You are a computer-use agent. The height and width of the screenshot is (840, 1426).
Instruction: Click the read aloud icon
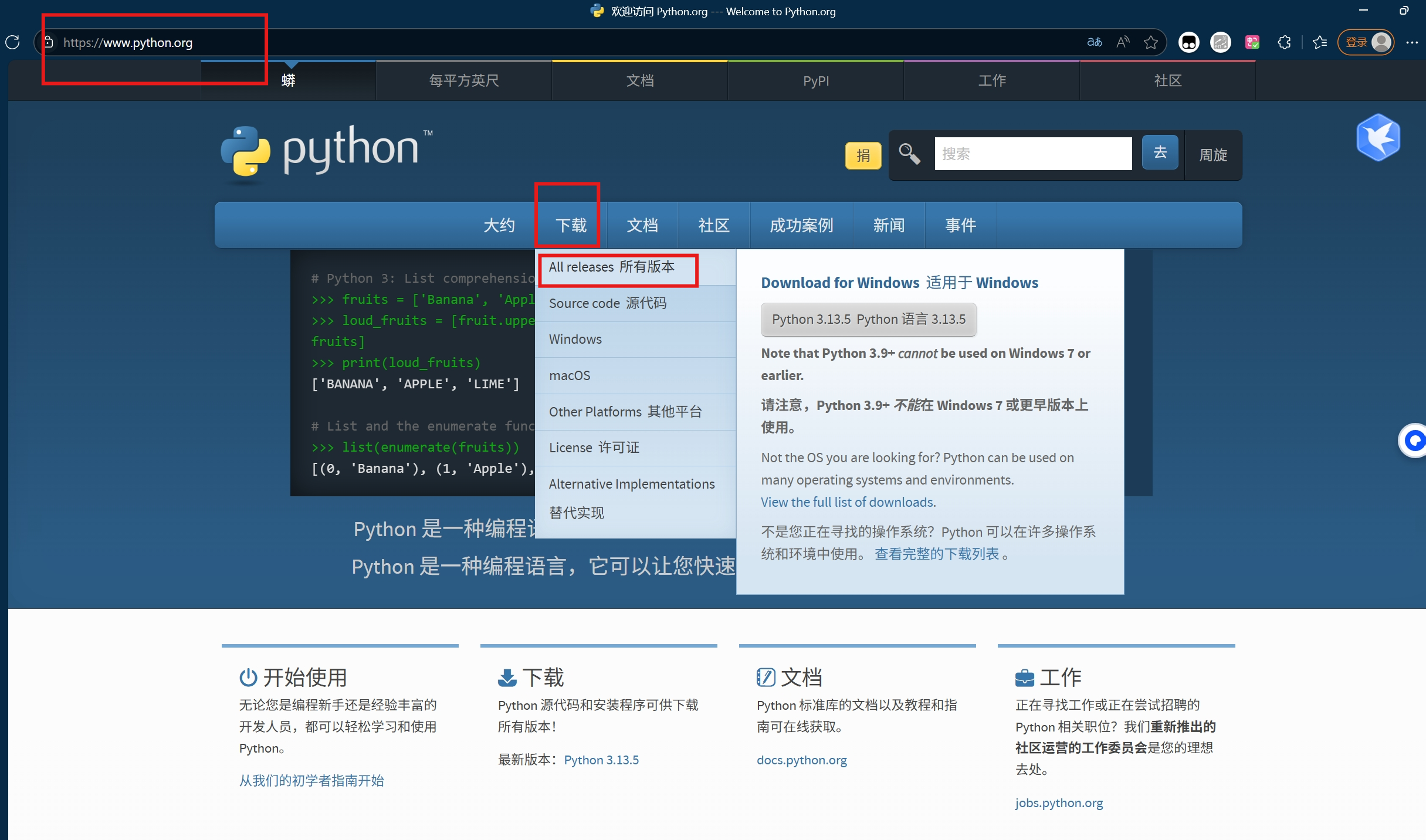(x=1123, y=42)
